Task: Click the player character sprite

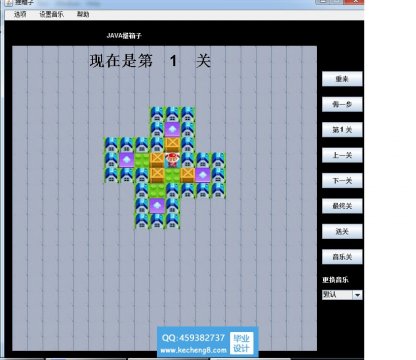Action: (x=172, y=160)
